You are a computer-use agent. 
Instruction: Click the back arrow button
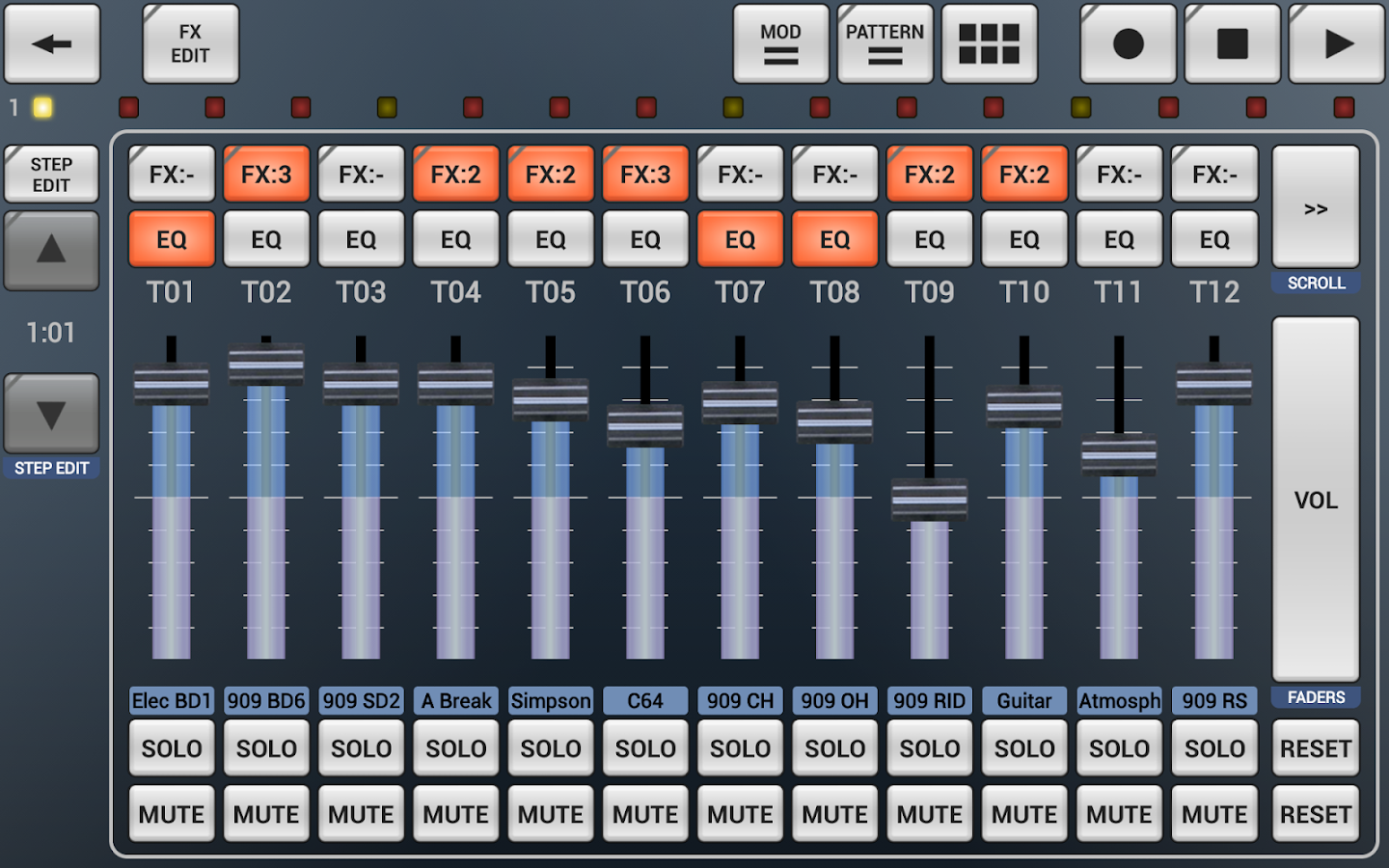coord(52,43)
